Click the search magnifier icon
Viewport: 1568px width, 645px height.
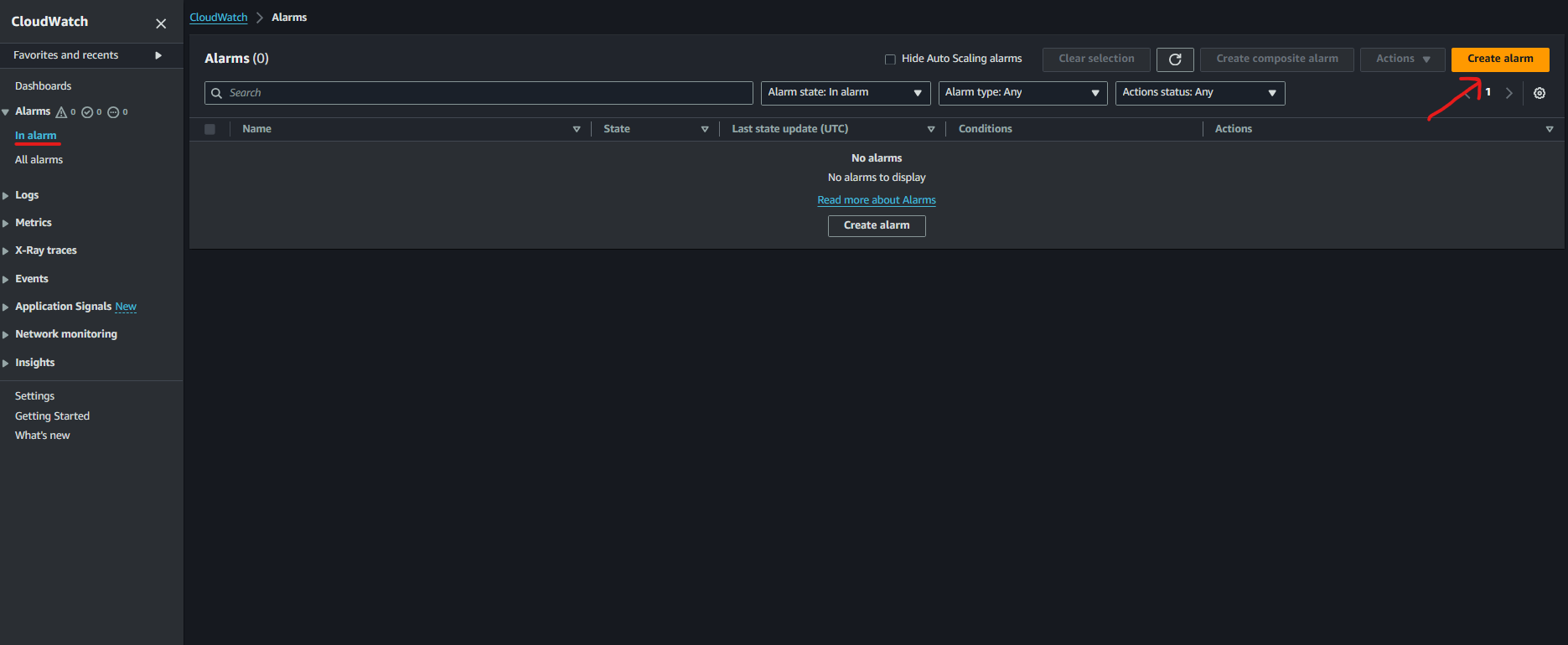click(x=217, y=93)
